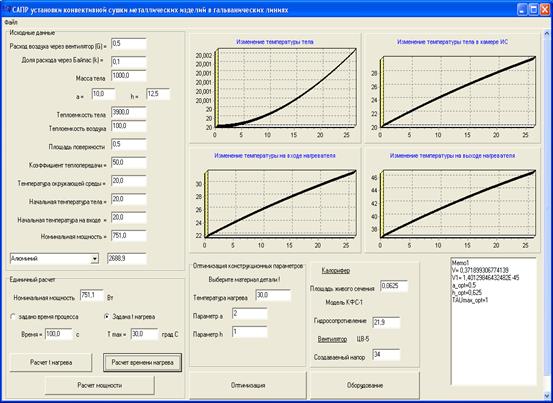553x403 pixels.
Task: Click the 'Расчет времени нагрева' button
Action: [x=142, y=362]
